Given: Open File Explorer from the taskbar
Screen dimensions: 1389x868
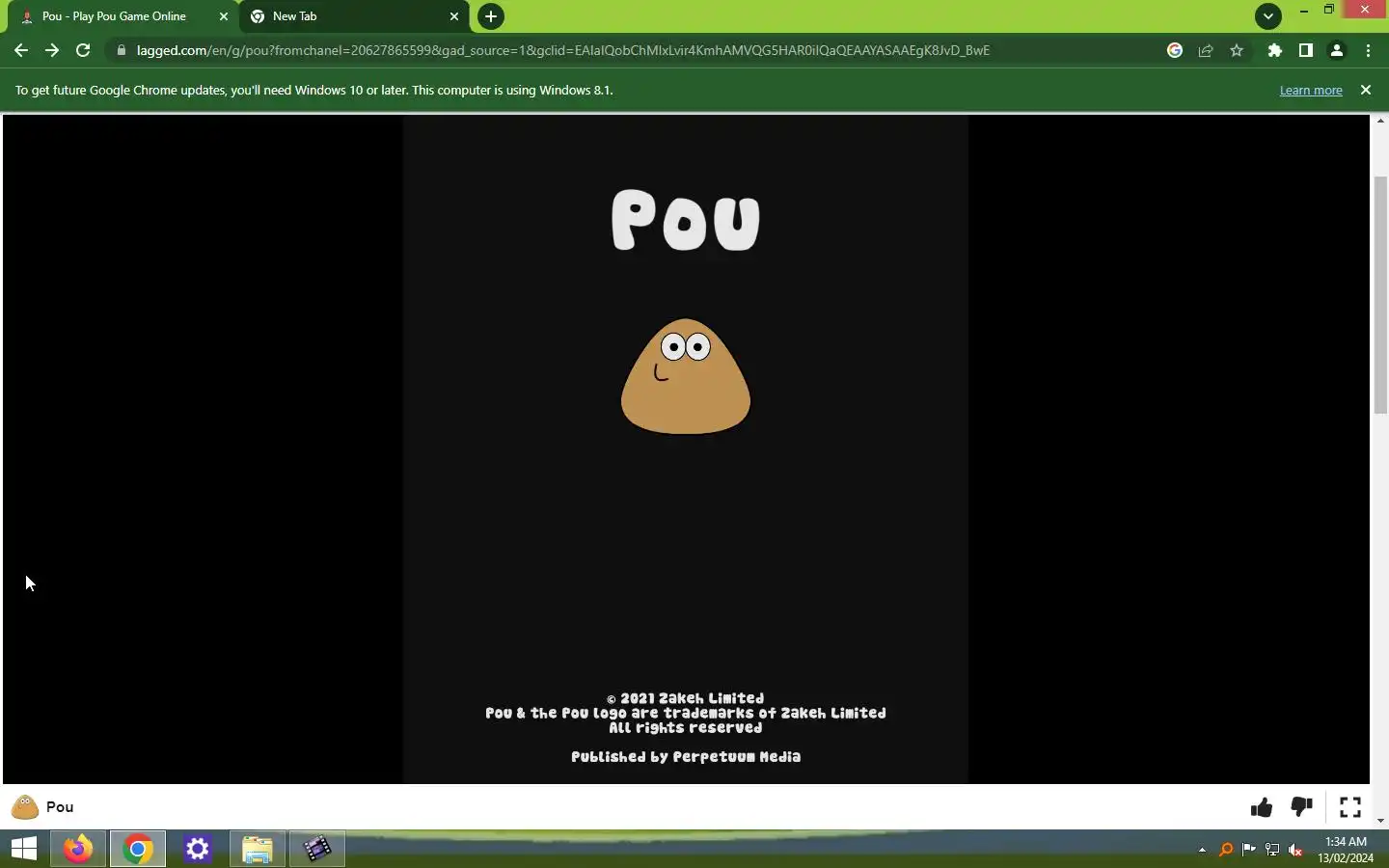Looking at the screenshot, I should [x=258, y=849].
